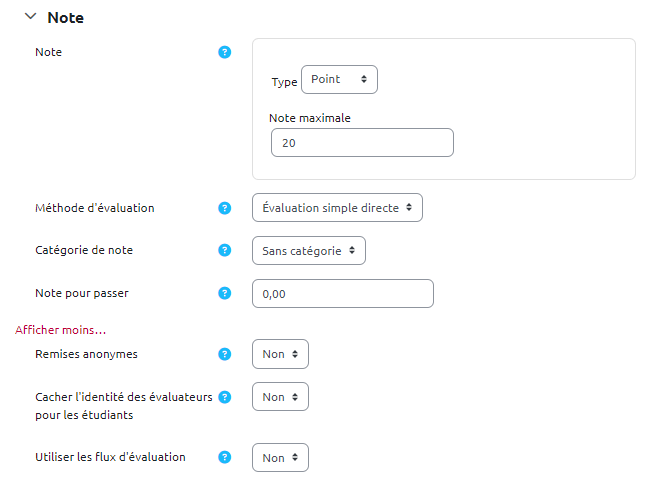Click the Note maximale input field
This screenshot has width=656, height=482.
362,143
